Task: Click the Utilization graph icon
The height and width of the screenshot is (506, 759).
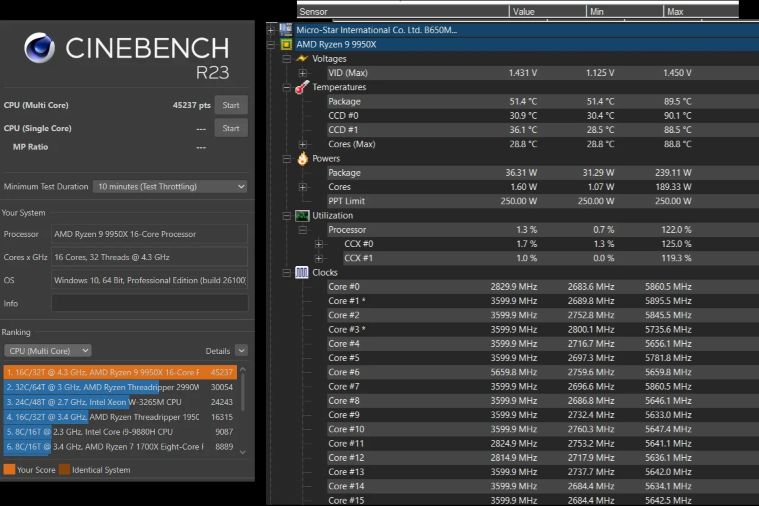Action: pos(302,215)
